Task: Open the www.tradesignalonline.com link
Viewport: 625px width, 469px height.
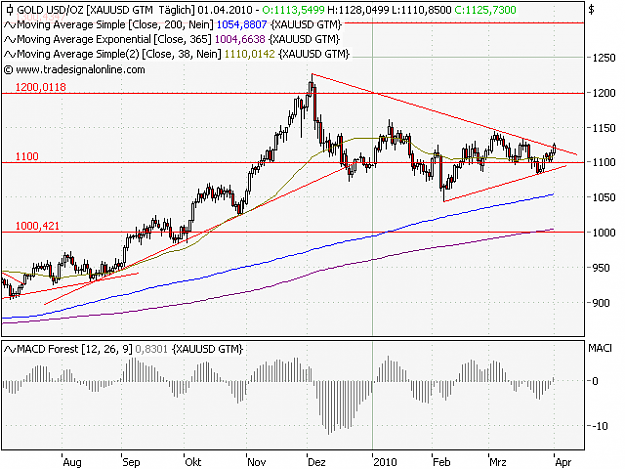Action: [80, 70]
